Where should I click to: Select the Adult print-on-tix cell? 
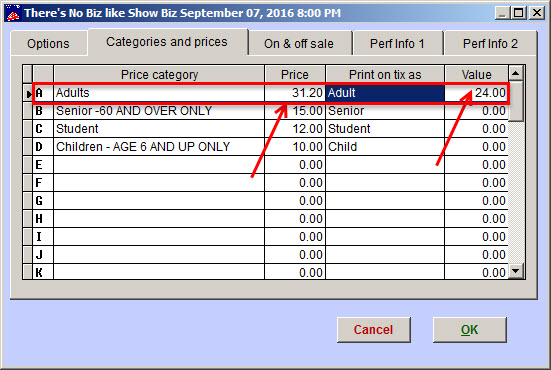click(385, 93)
